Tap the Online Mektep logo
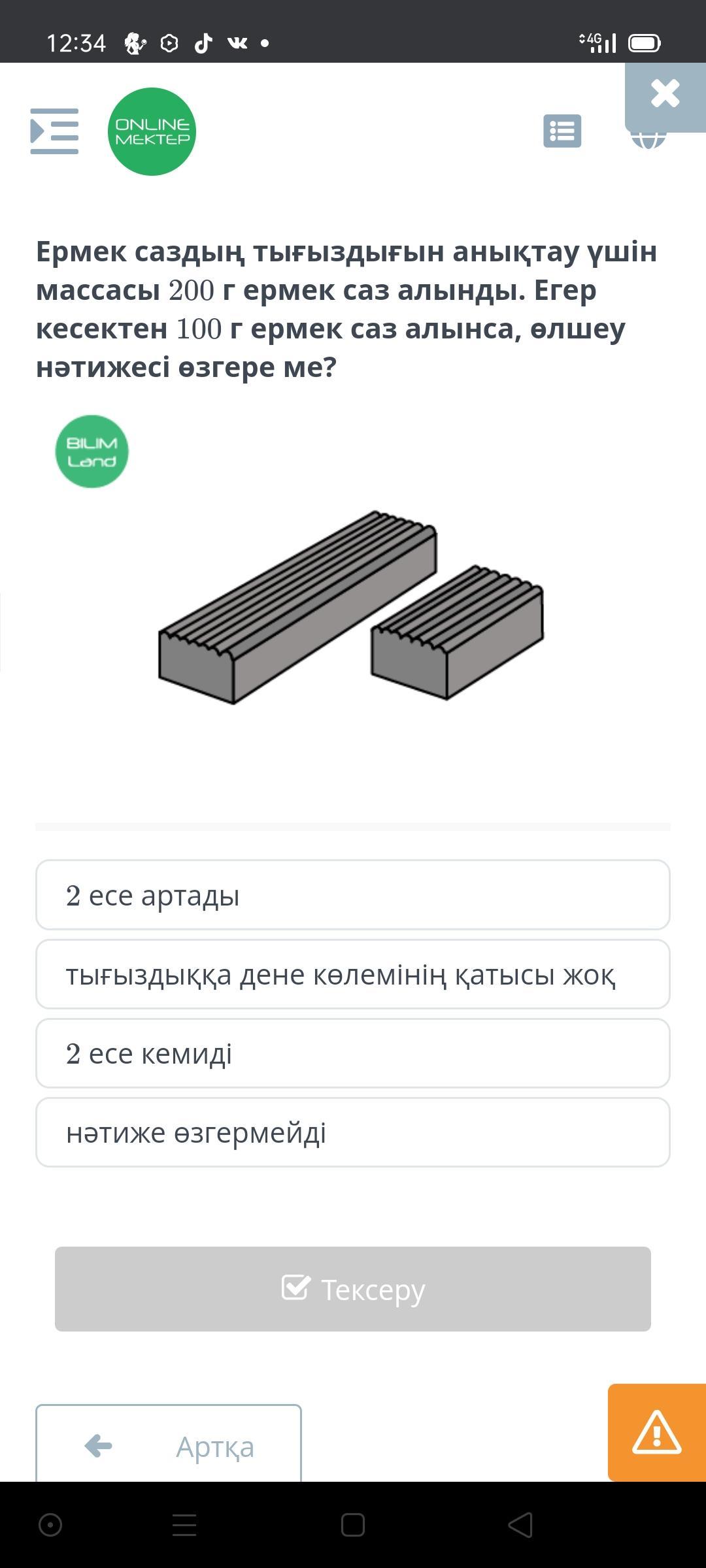Screen dimensions: 706x1568 tap(152, 131)
